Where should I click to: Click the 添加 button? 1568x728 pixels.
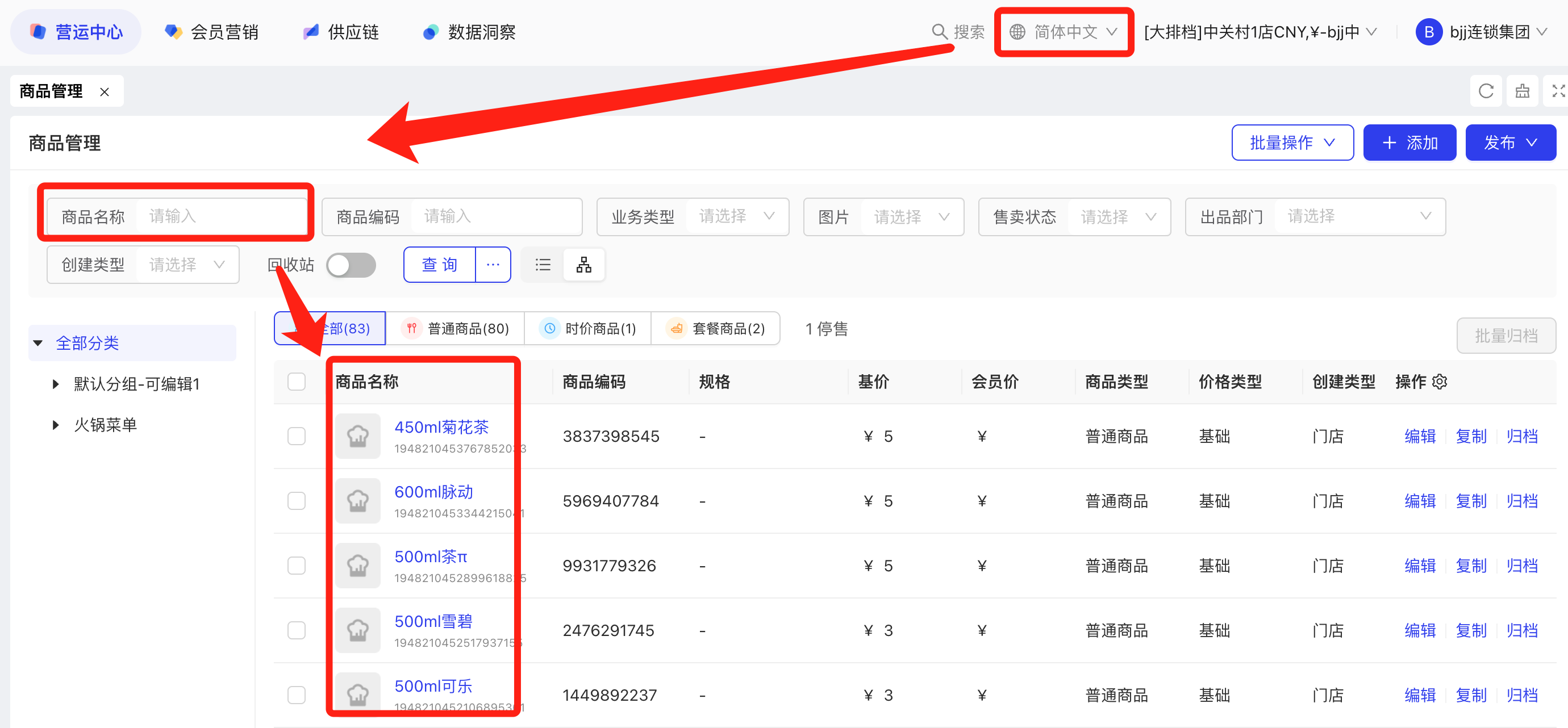click(1409, 143)
